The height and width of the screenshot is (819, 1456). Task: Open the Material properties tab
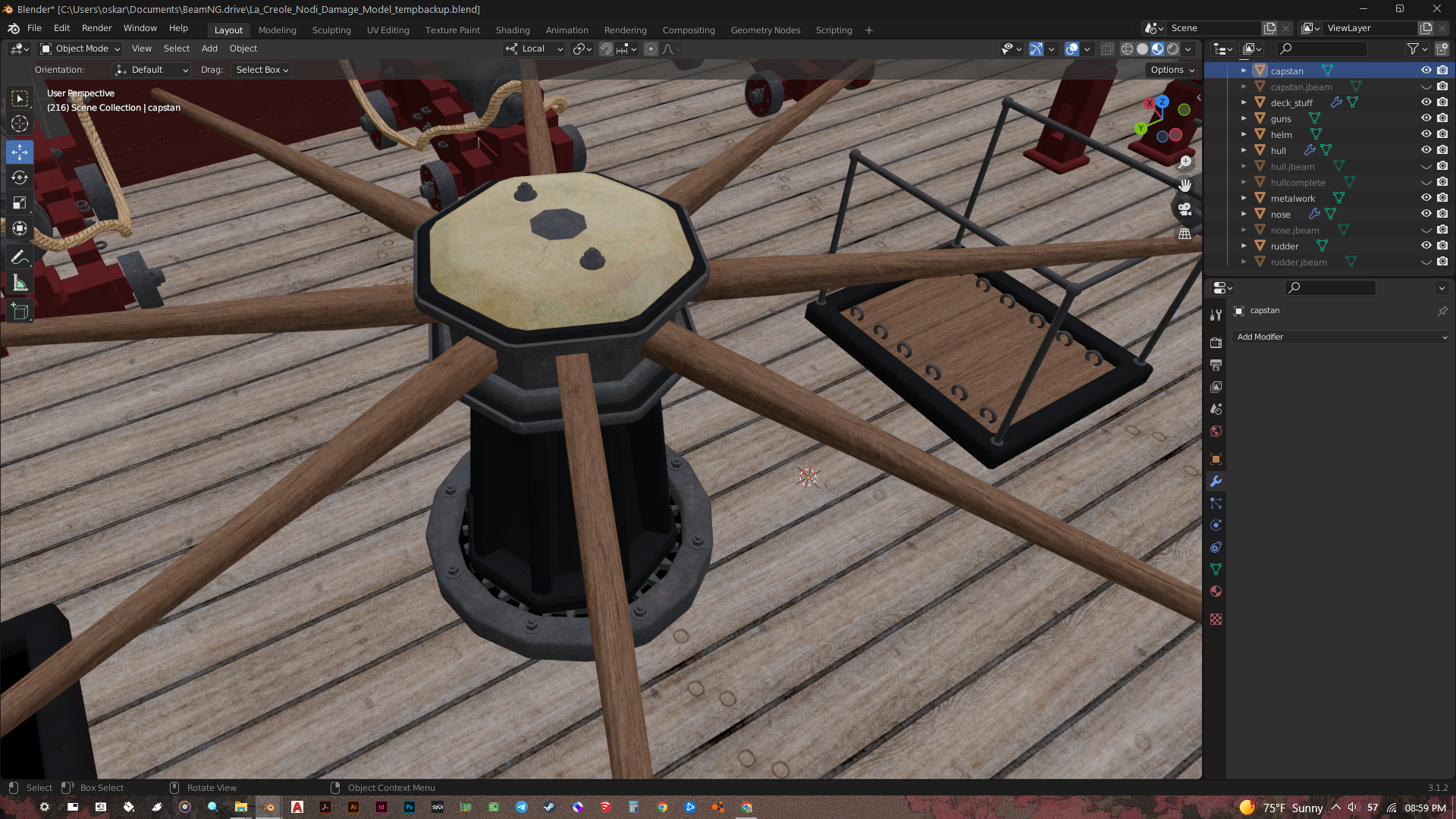[x=1216, y=591]
